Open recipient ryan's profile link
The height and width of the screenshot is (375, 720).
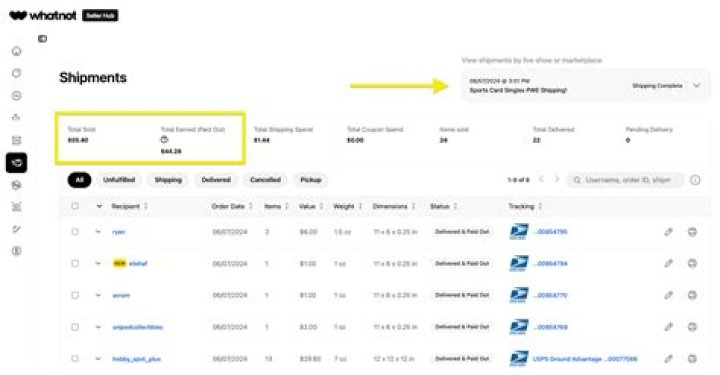pyautogui.click(x=118, y=232)
